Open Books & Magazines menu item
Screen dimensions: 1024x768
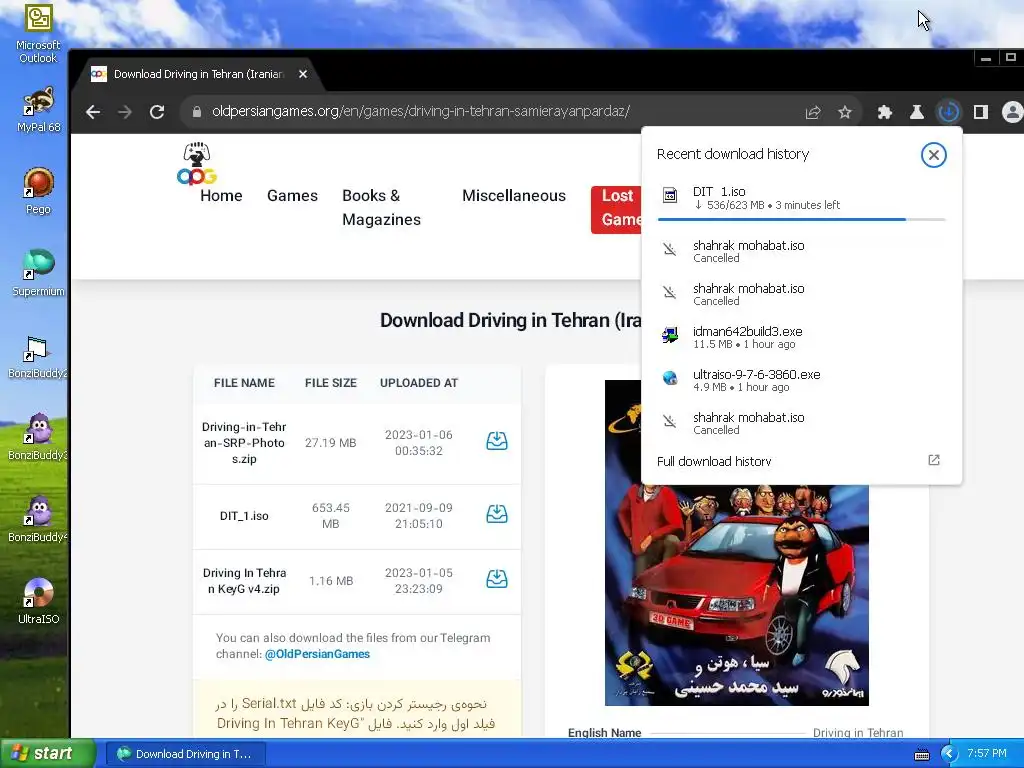pyautogui.click(x=381, y=208)
